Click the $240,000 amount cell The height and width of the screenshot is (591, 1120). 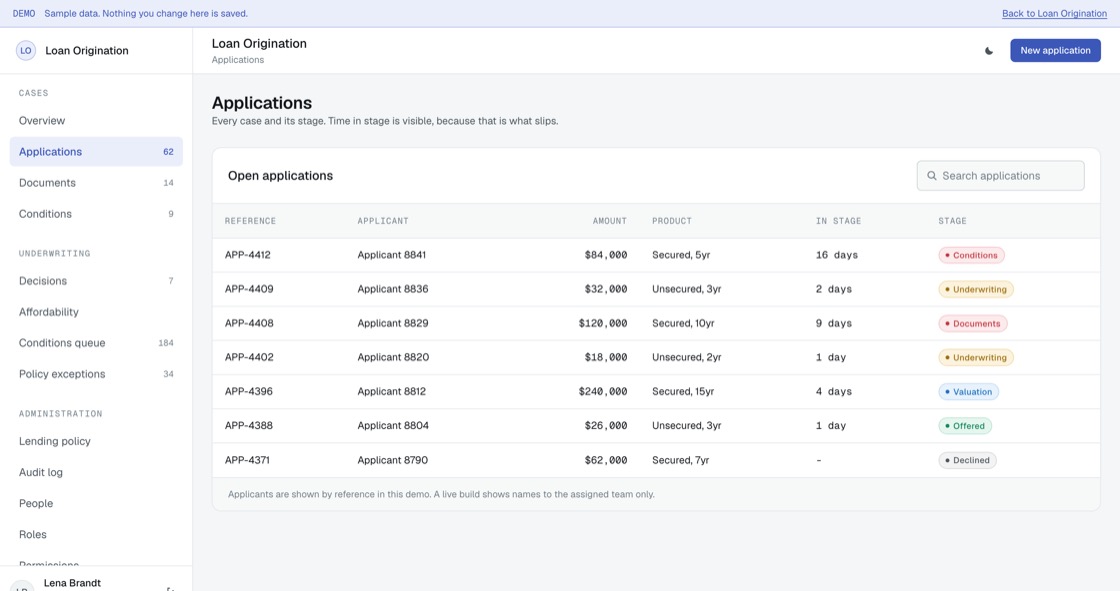(603, 392)
